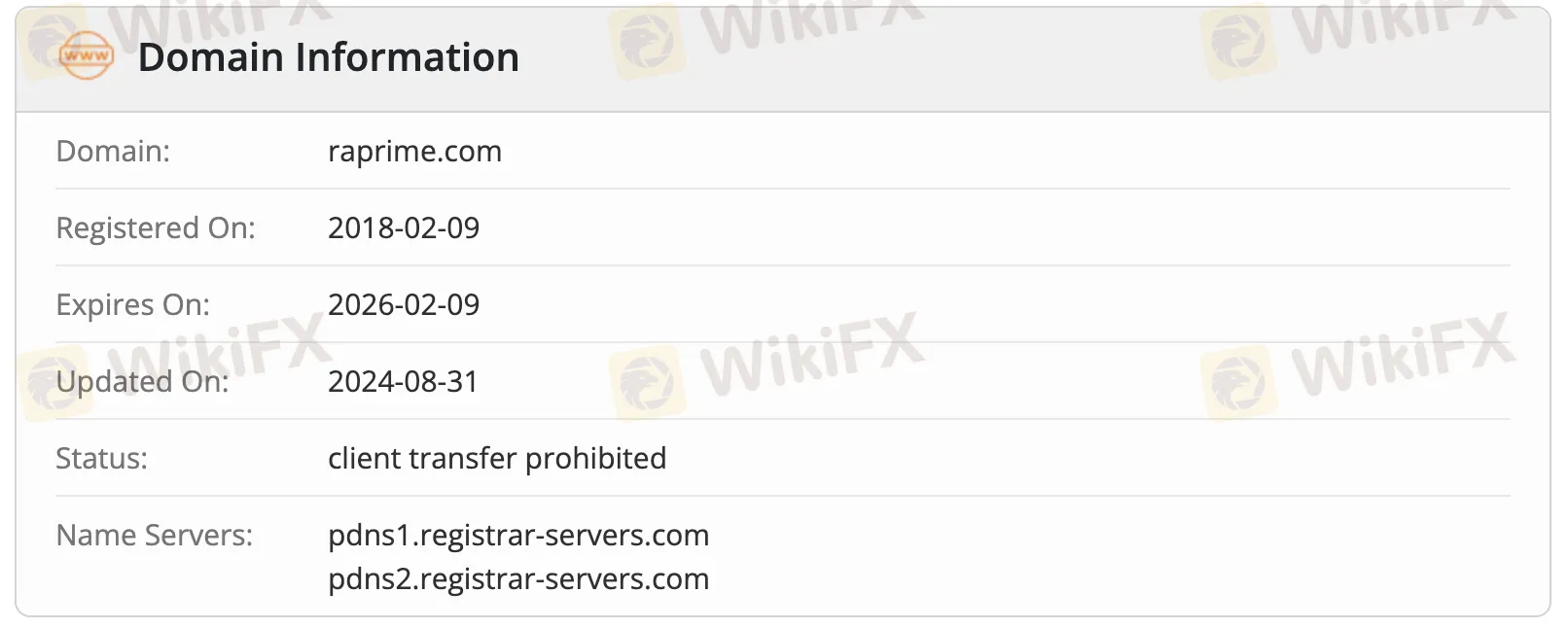Open pdns1.registrar-servers.com name server

coord(518,536)
